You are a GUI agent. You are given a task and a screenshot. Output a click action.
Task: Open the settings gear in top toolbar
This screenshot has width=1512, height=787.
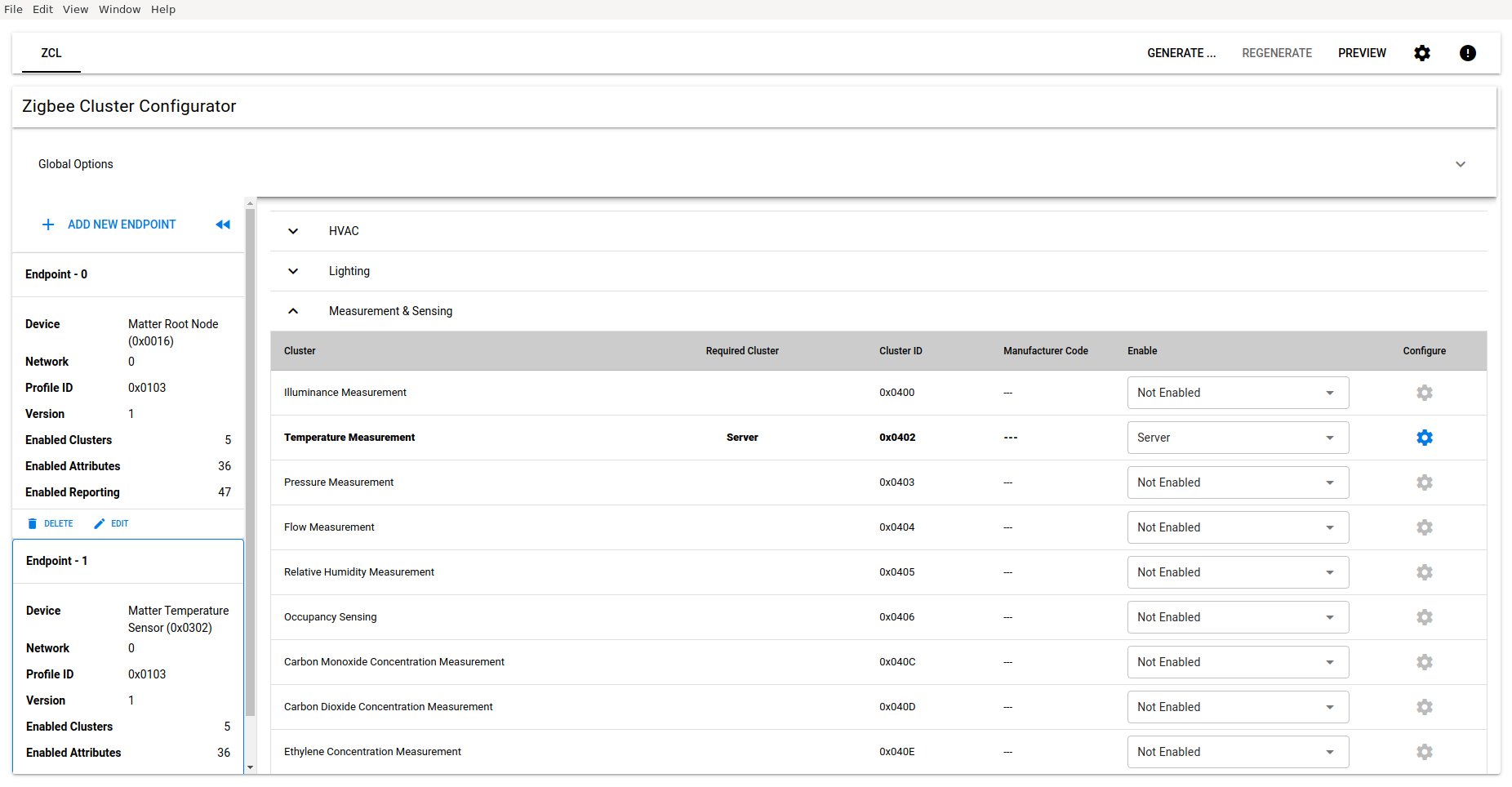click(x=1422, y=53)
